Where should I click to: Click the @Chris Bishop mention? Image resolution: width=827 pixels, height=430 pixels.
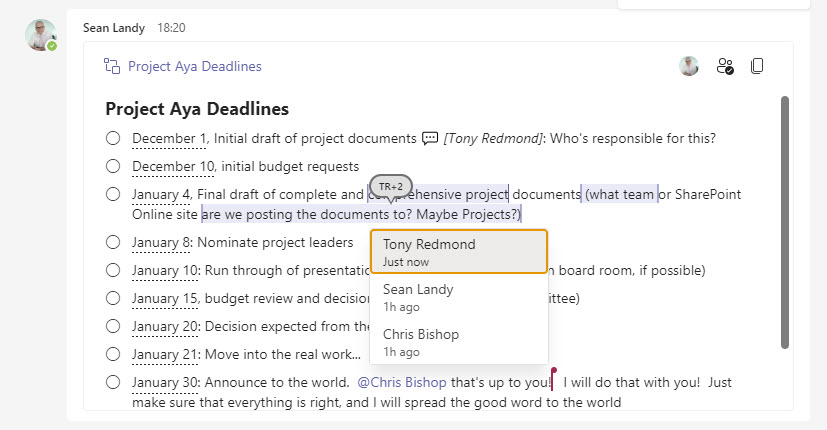click(x=402, y=383)
